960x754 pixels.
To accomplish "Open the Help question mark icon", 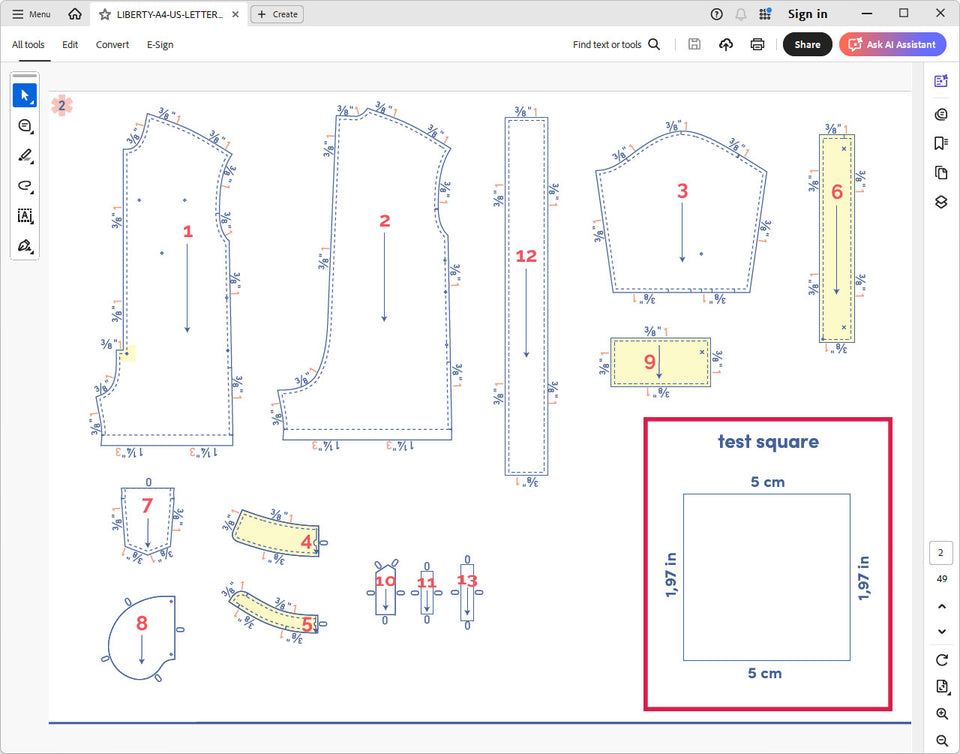I will click(x=716, y=14).
